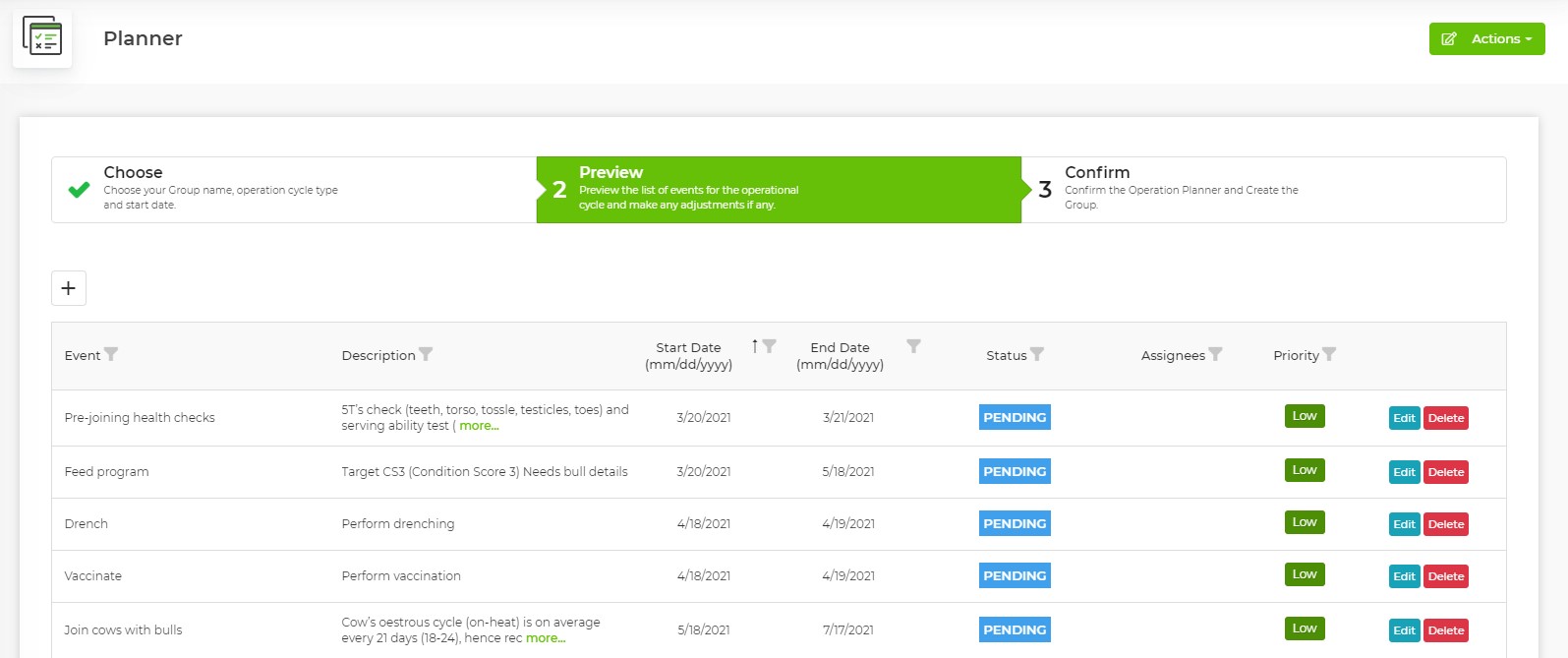Open the Description column filter
Image resolution: width=1568 pixels, height=658 pixels.
pos(426,354)
